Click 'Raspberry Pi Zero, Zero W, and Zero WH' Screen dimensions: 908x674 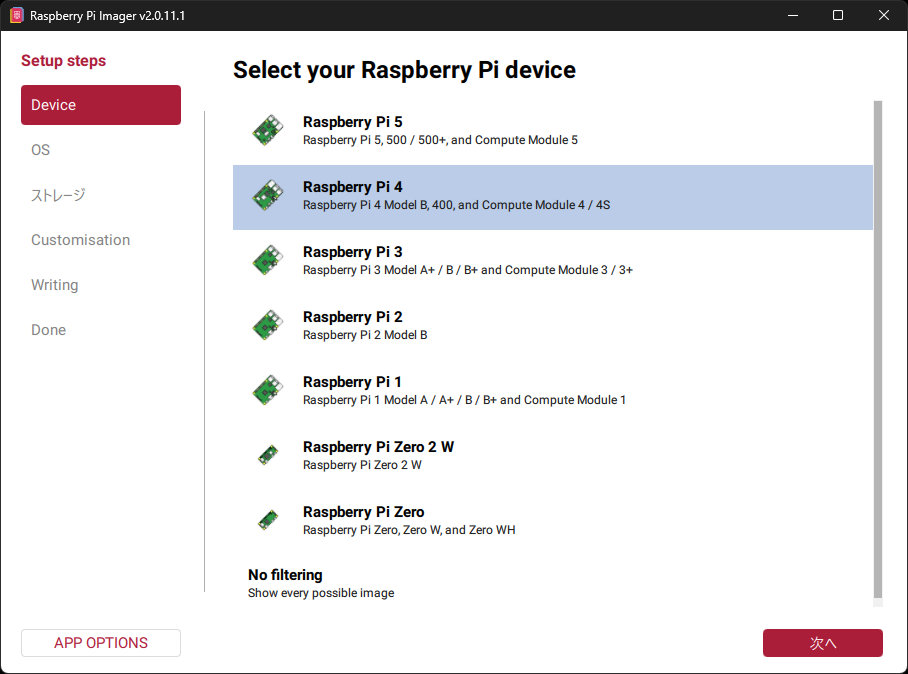click(409, 530)
